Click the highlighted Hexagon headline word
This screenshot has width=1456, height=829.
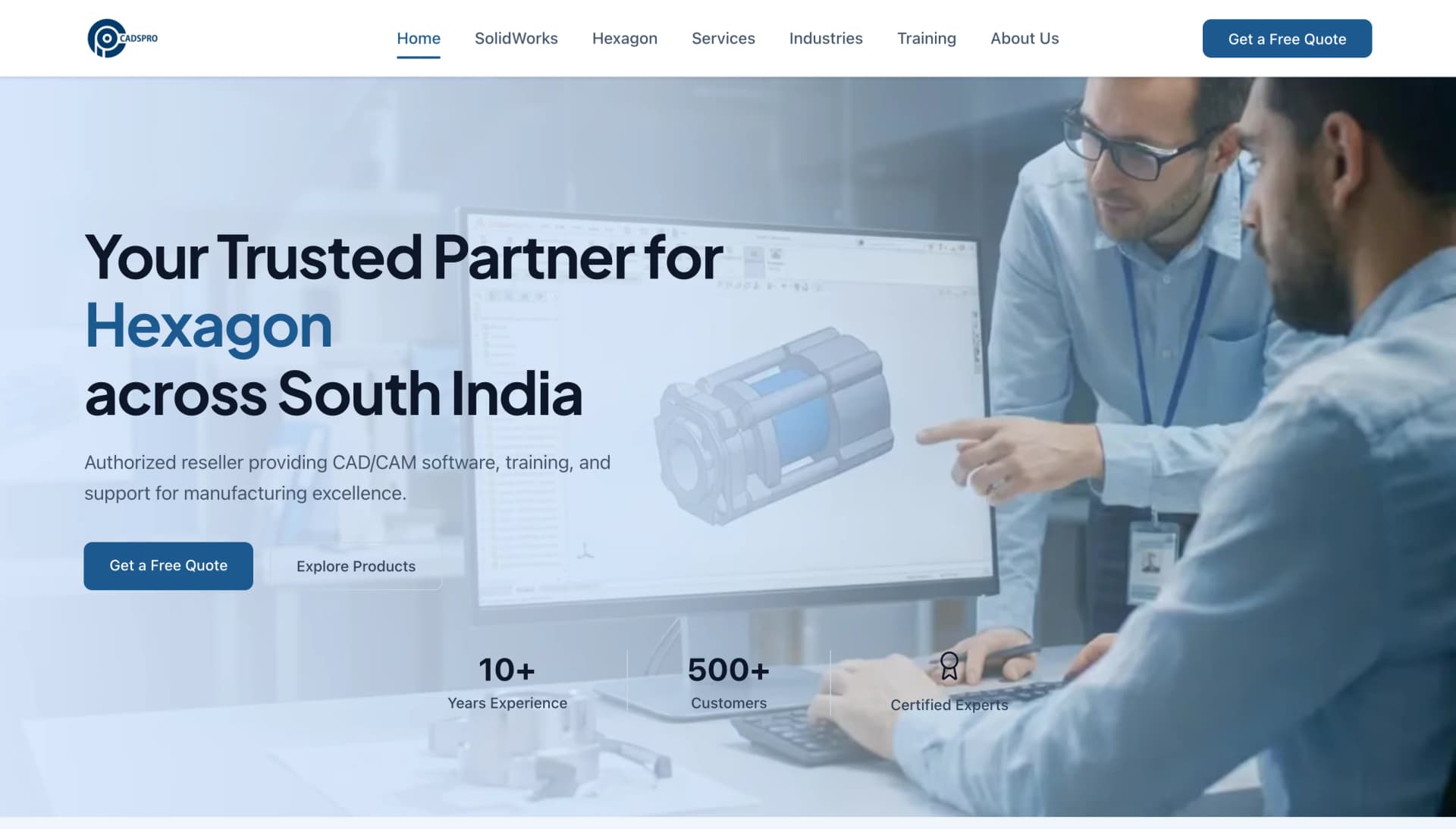tap(209, 325)
